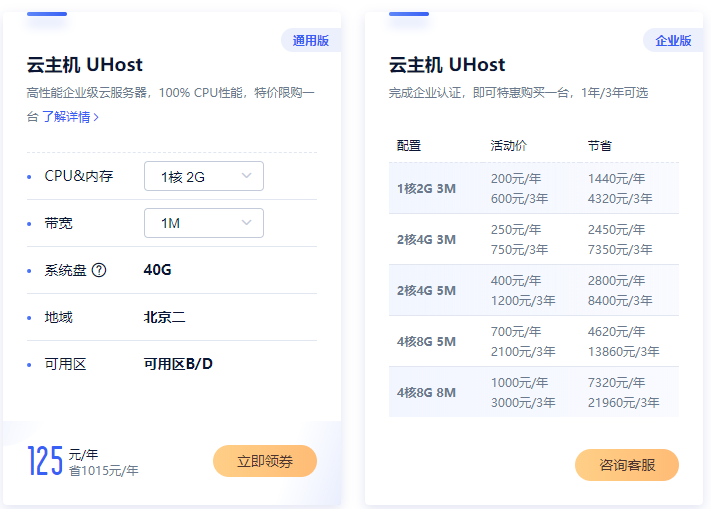Open the 了解详情 link
Image resolution: width=711 pixels, height=509 pixels.
tap(70, 117)
